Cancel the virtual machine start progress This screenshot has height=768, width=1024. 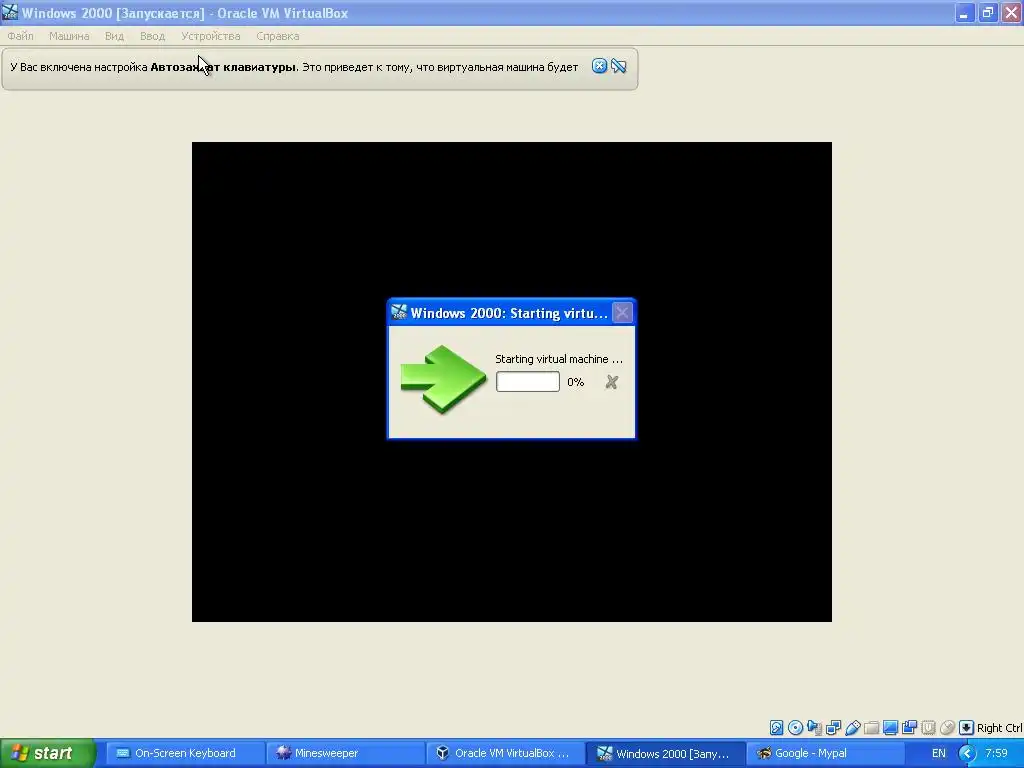pos(611,382)
